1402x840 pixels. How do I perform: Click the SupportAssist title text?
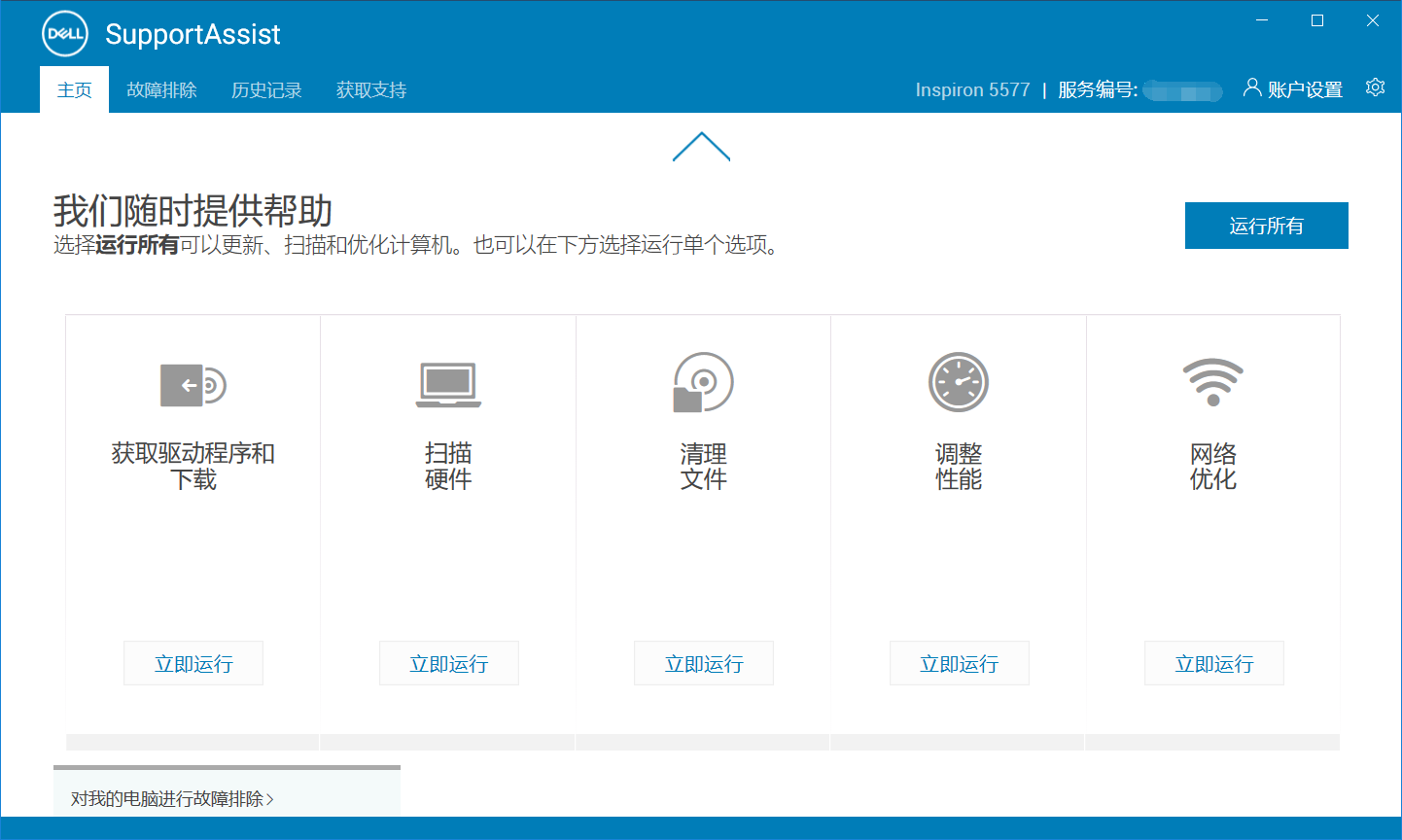pos(193,35)
